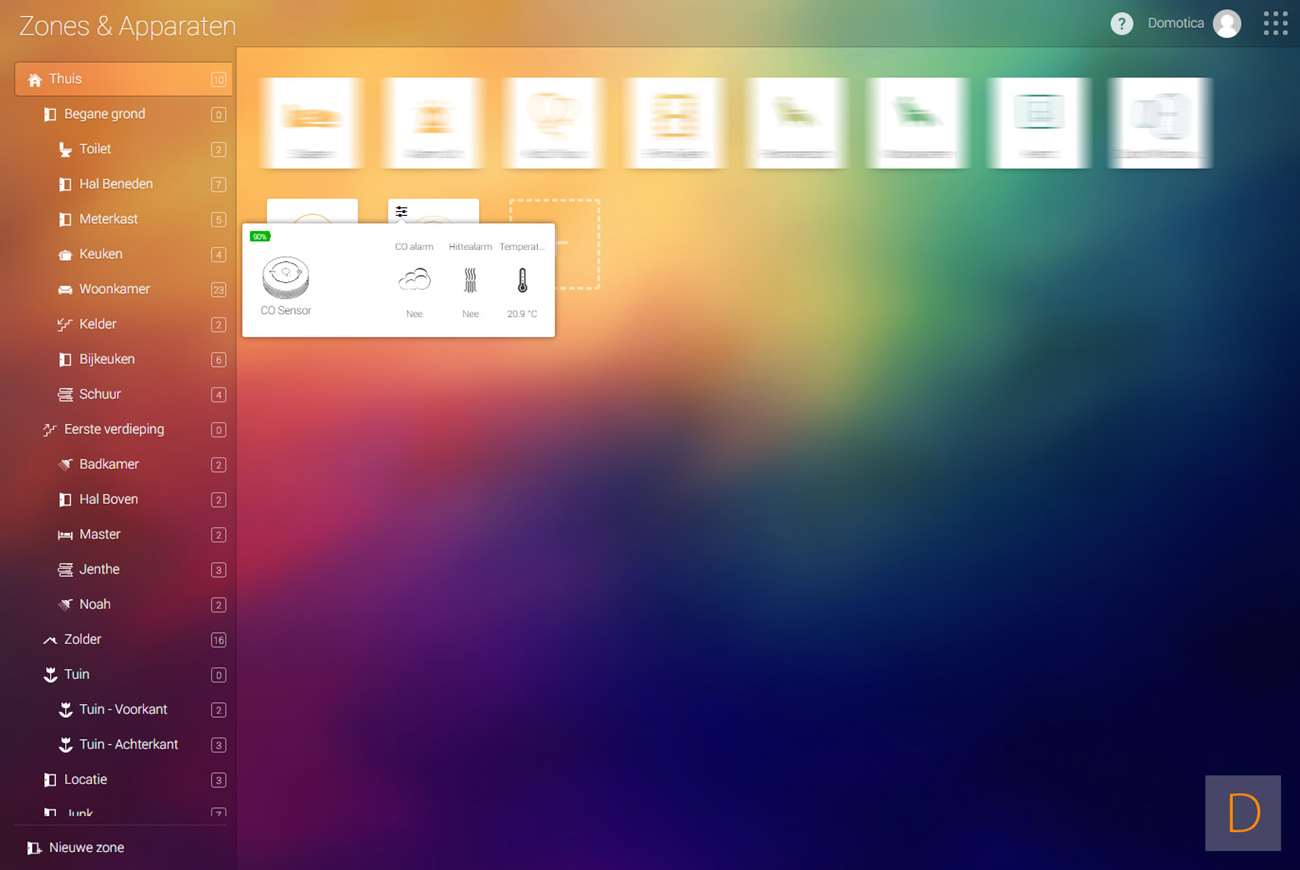This screenshot has width=1300, height=870.
Task: Open the device settings sliders icon
Action: tap(401, 212)
